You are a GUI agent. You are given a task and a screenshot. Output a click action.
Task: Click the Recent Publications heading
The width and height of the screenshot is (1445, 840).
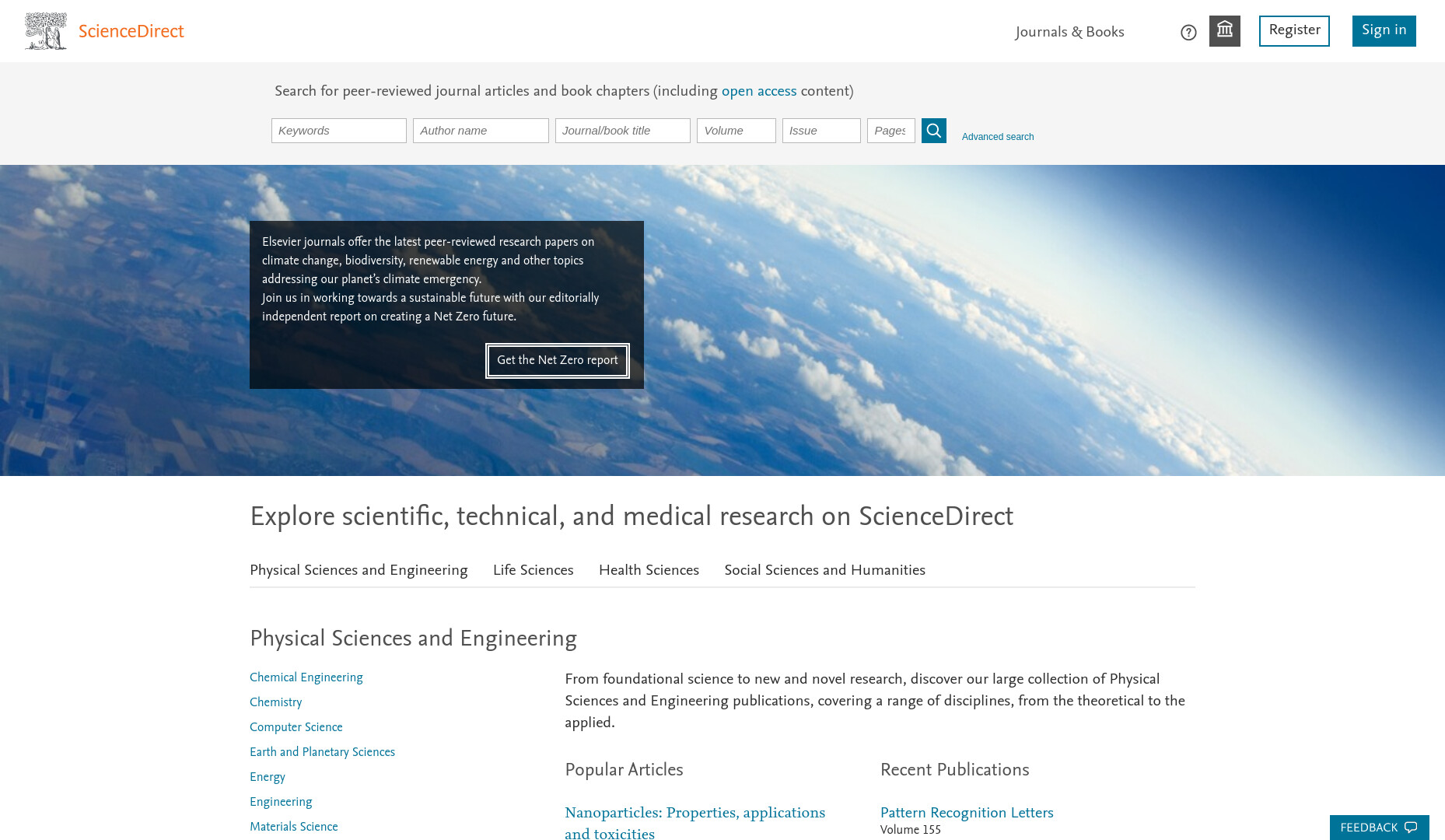coord(955,770)
